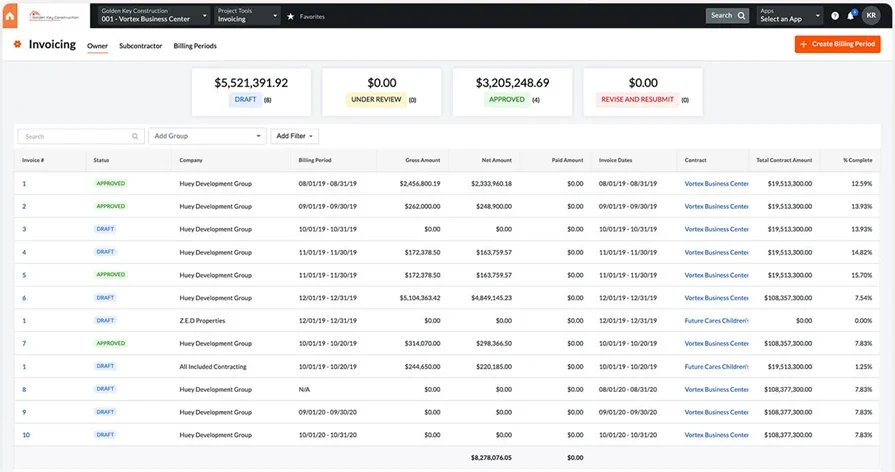
Task: Open invoice 1 for Z.E.D Properties
Action: click(x=24, y=321)
